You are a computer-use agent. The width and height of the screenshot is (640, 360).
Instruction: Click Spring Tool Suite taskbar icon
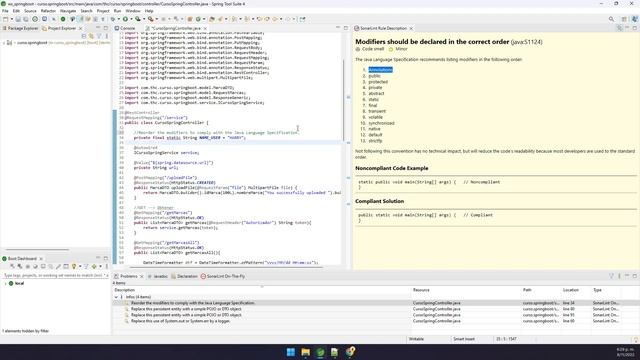(320, 352)
